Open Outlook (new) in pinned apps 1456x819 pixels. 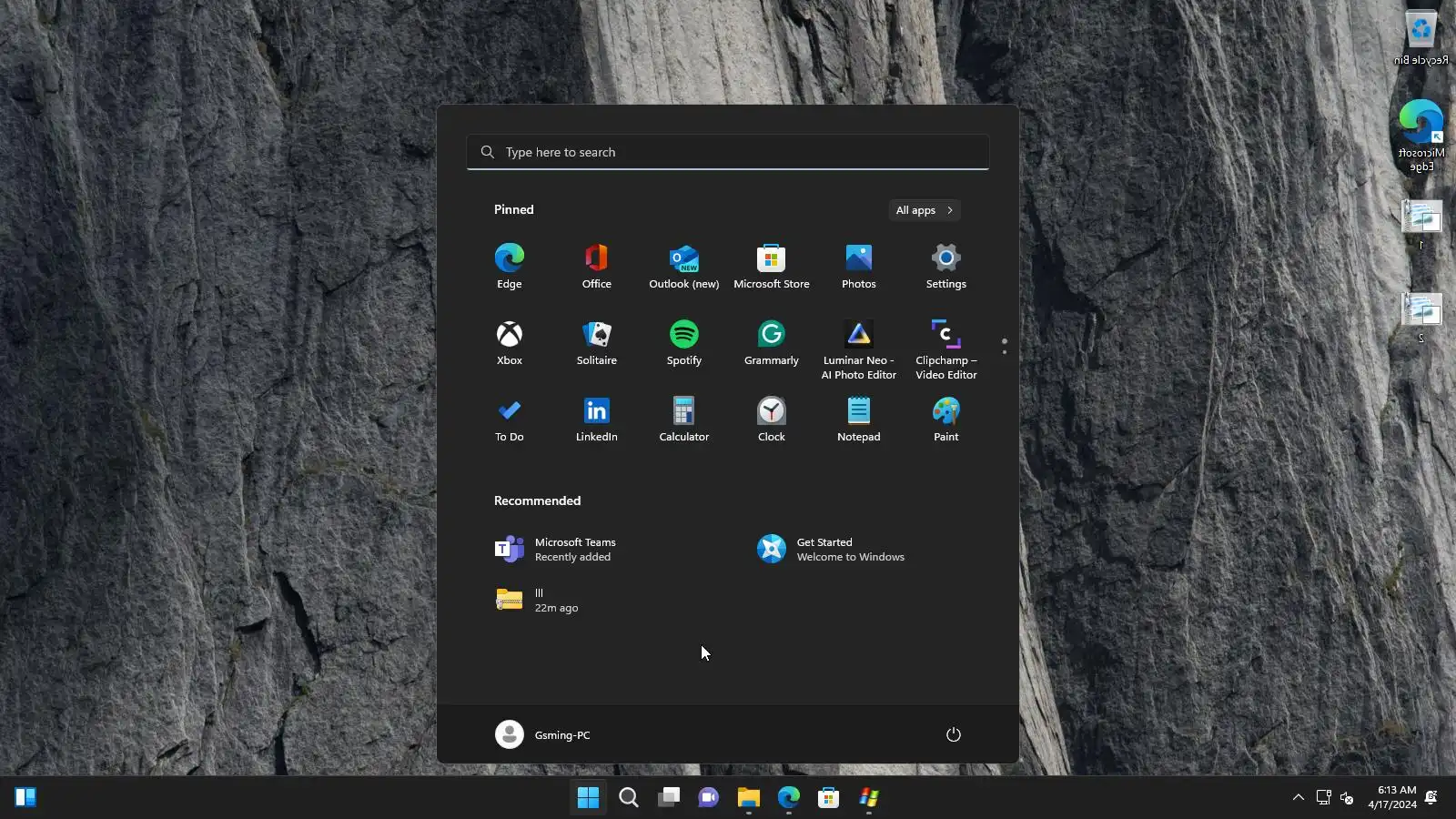684,267
